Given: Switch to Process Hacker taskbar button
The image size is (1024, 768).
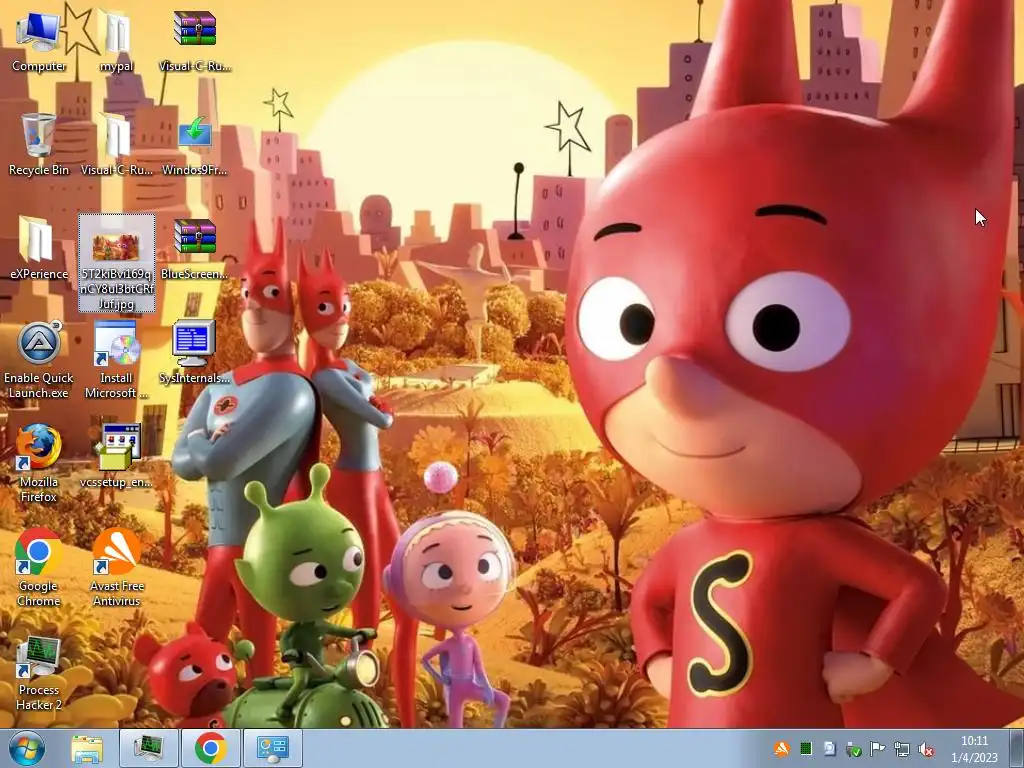Looking at the screenshot, I should point(149,749).
